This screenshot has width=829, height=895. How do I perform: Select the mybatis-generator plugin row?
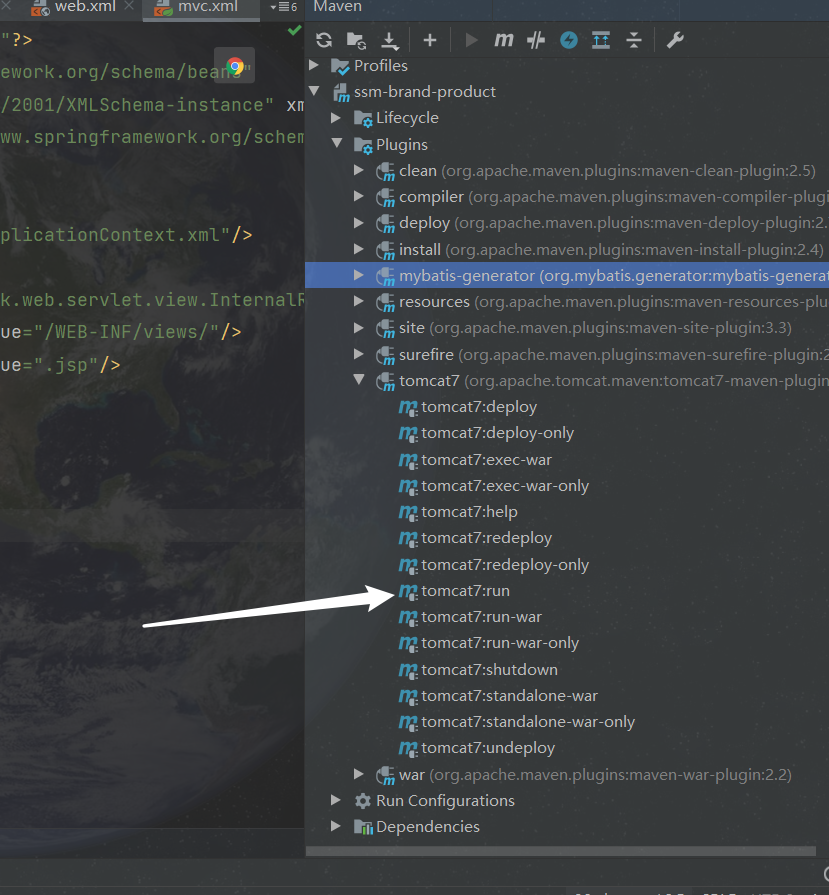pyautogui.click(x=567, y=275)
